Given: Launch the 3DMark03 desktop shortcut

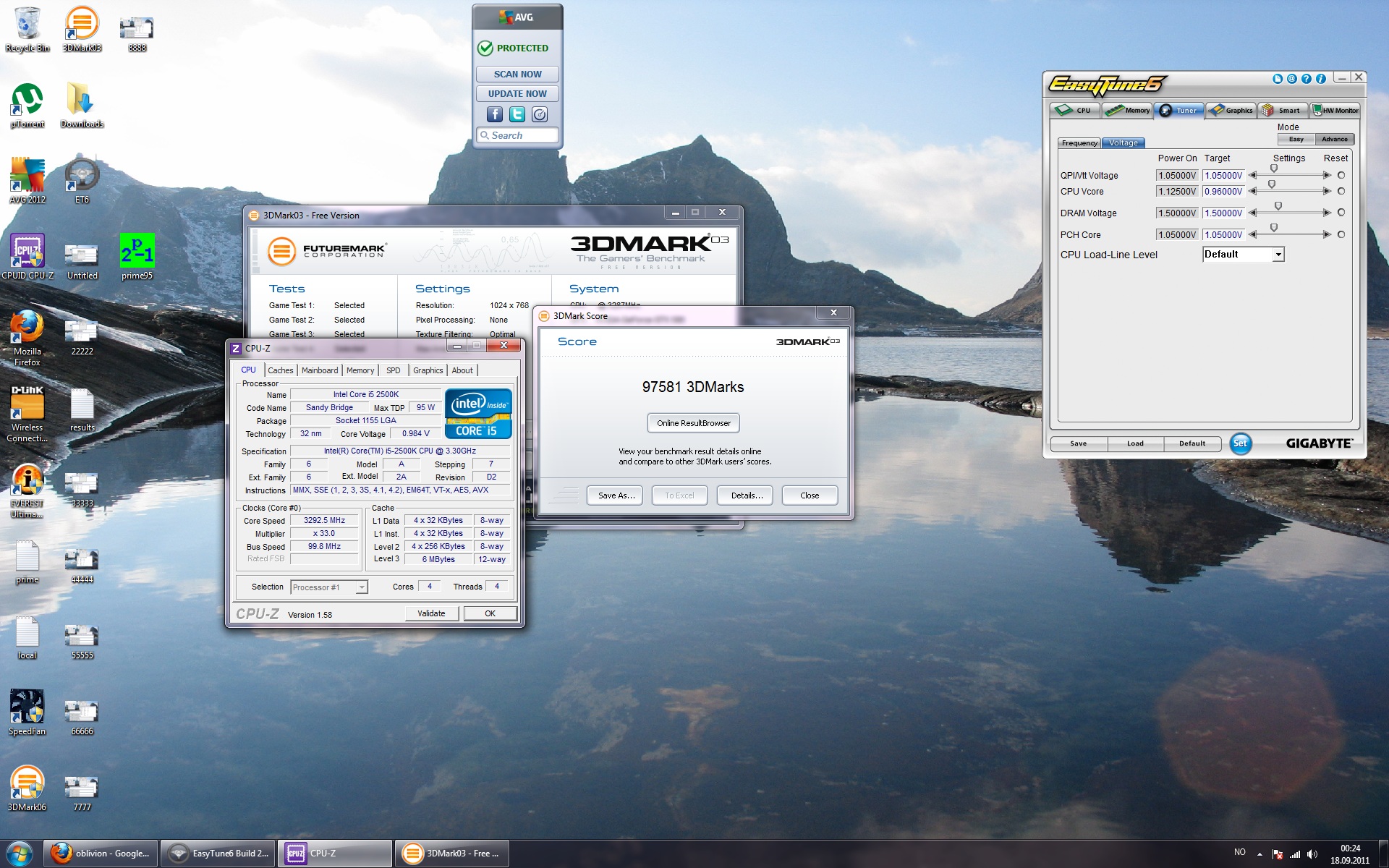Looking at the screenshot, I should coord(82,29).
